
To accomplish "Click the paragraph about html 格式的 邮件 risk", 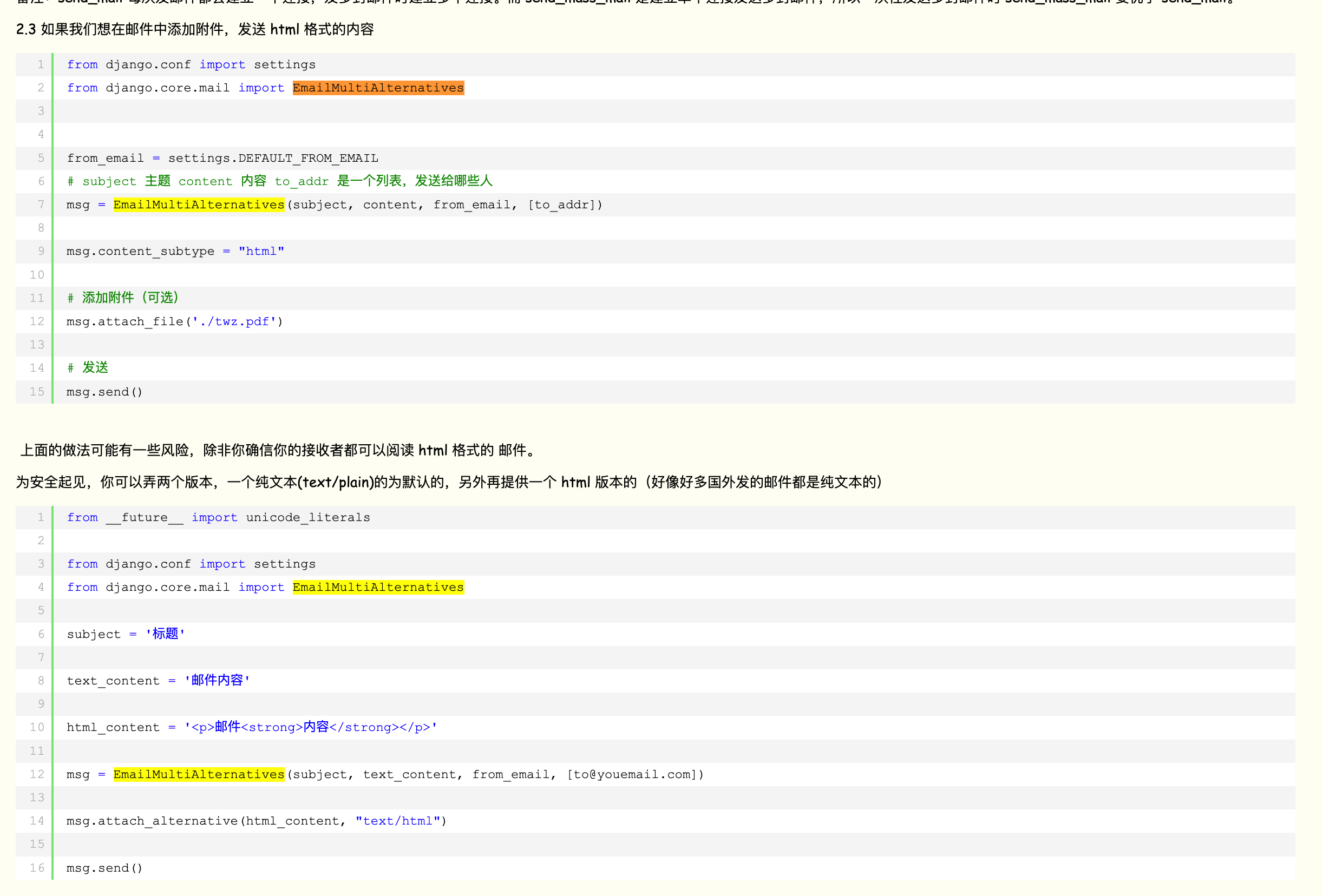I will (x=278, y=451).
